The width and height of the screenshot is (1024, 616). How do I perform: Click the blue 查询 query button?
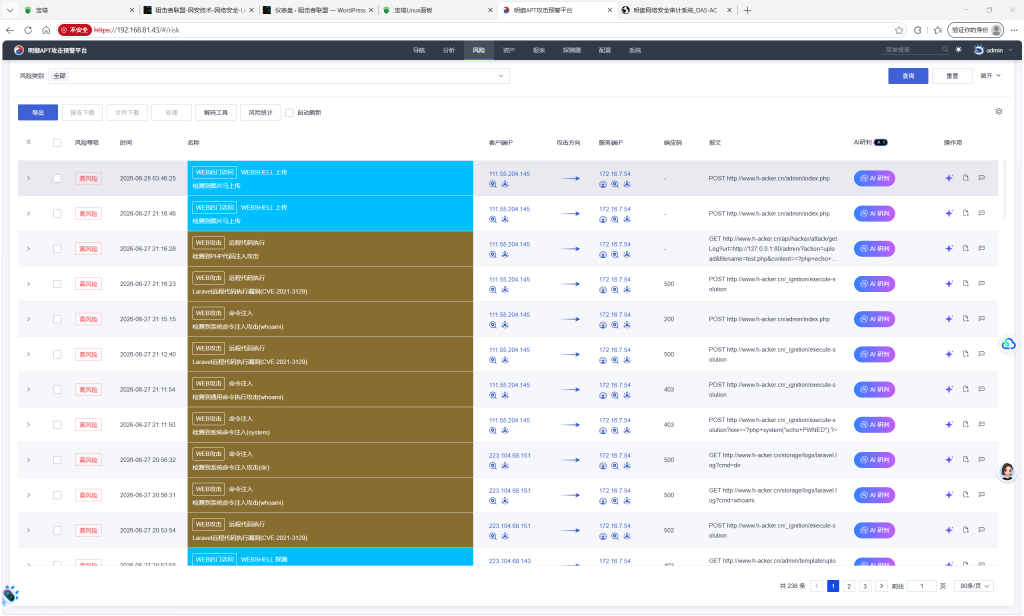[908, 76]
